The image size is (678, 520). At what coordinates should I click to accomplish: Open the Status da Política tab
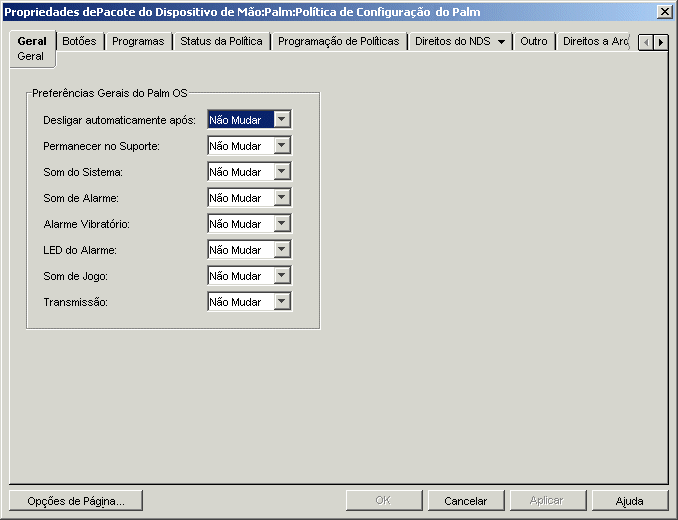[x=221, y=41]
